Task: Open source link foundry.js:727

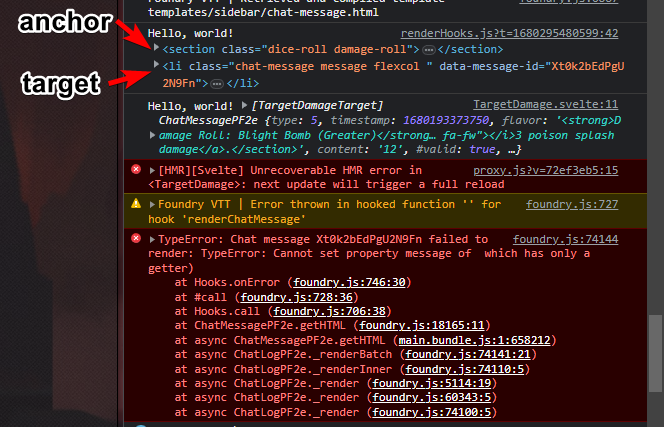Action: coord(572,205)
